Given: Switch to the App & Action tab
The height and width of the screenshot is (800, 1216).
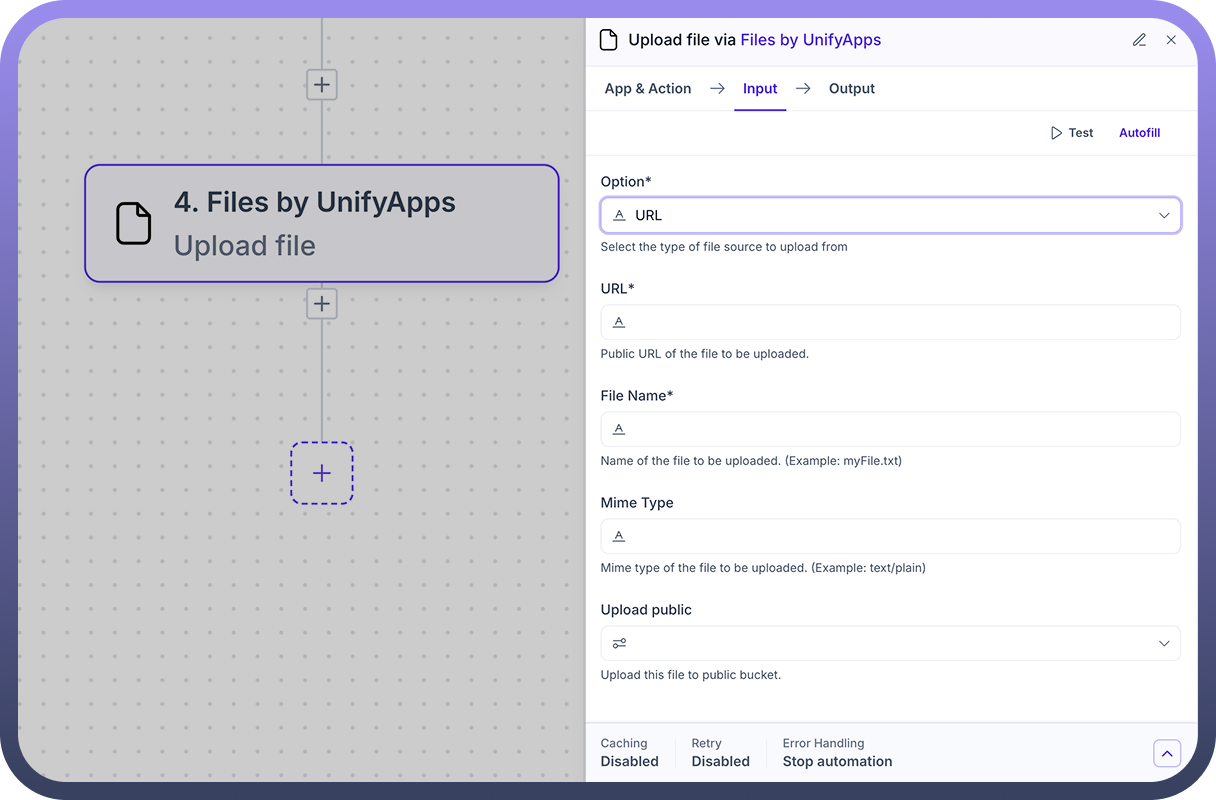Looking at the screenshot, I should click(x=648, y=89).
